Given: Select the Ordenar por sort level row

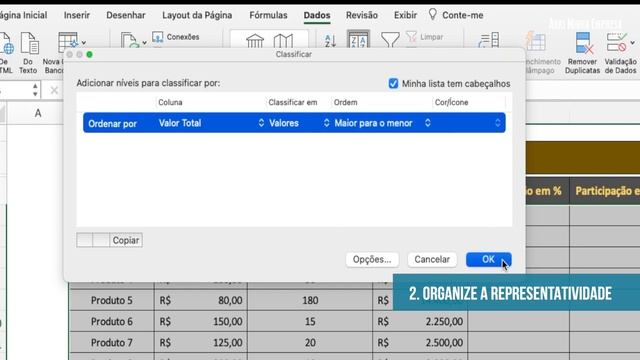Looking at the screenshot, I should [x=294, y=123].
